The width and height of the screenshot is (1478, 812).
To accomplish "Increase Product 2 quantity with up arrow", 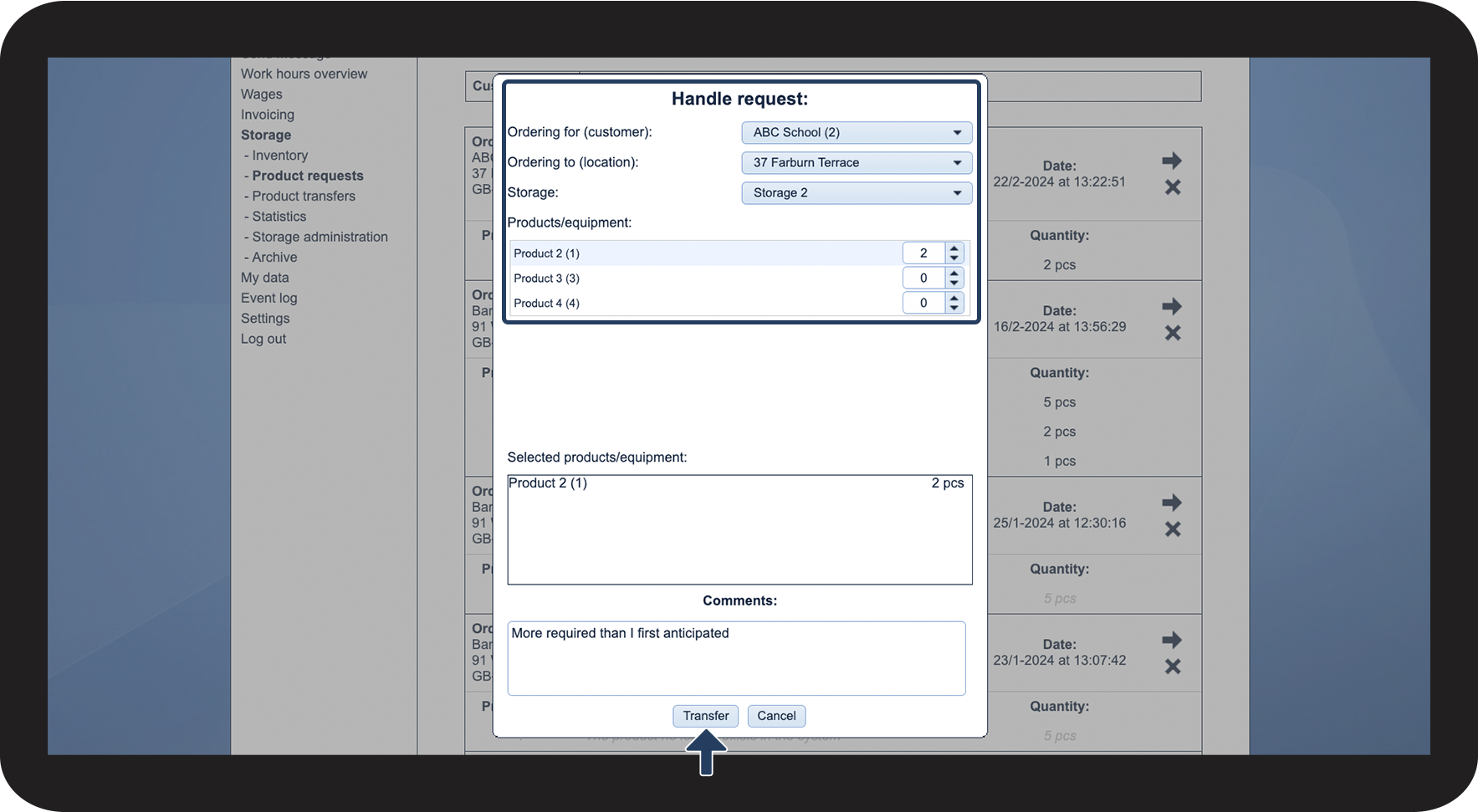I will pyautogui.click(x=954, y=248).
